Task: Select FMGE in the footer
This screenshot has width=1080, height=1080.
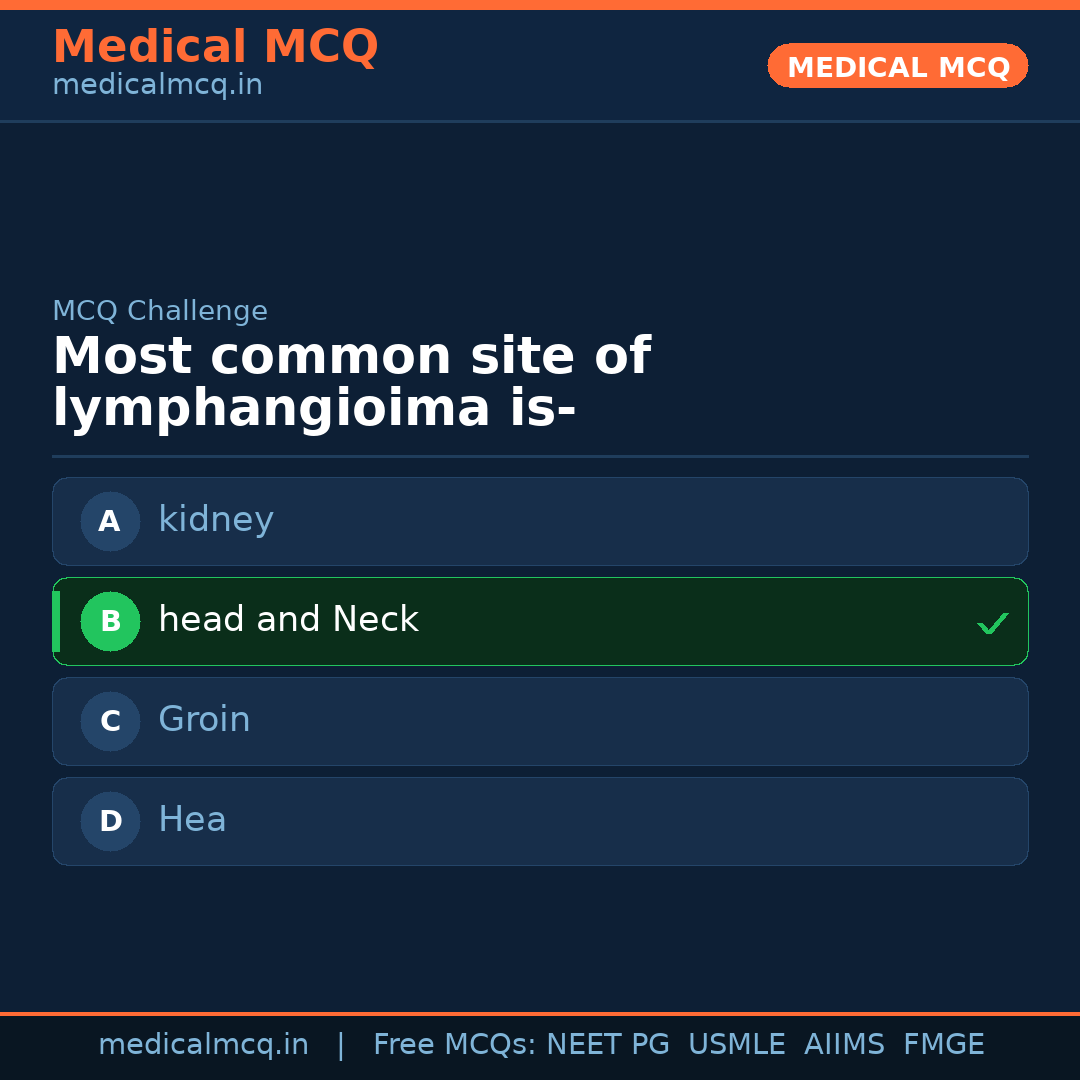Action: (x=943, y=1045)
